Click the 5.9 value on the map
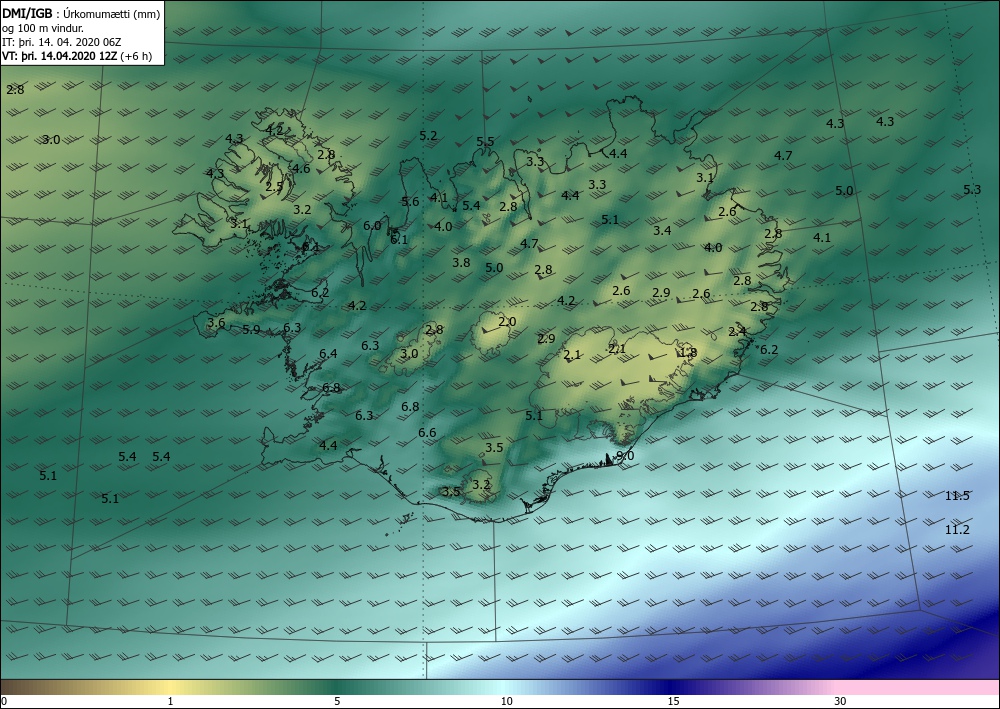The image size is (1000, 709). (251, 330)
